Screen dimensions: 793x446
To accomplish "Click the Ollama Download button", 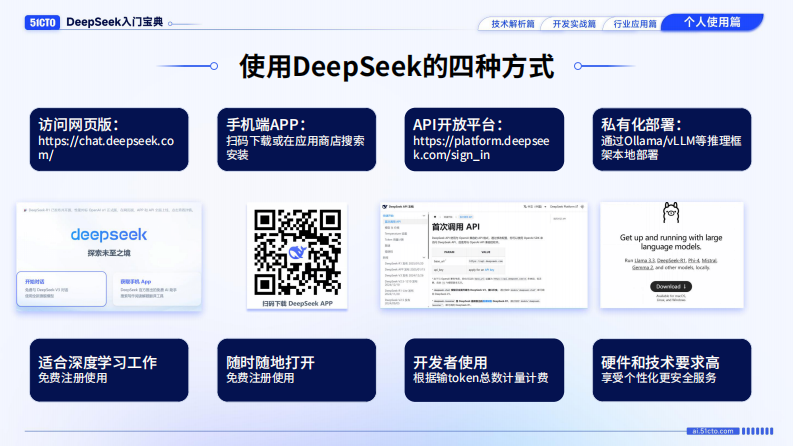I will [x=671, y=286].
